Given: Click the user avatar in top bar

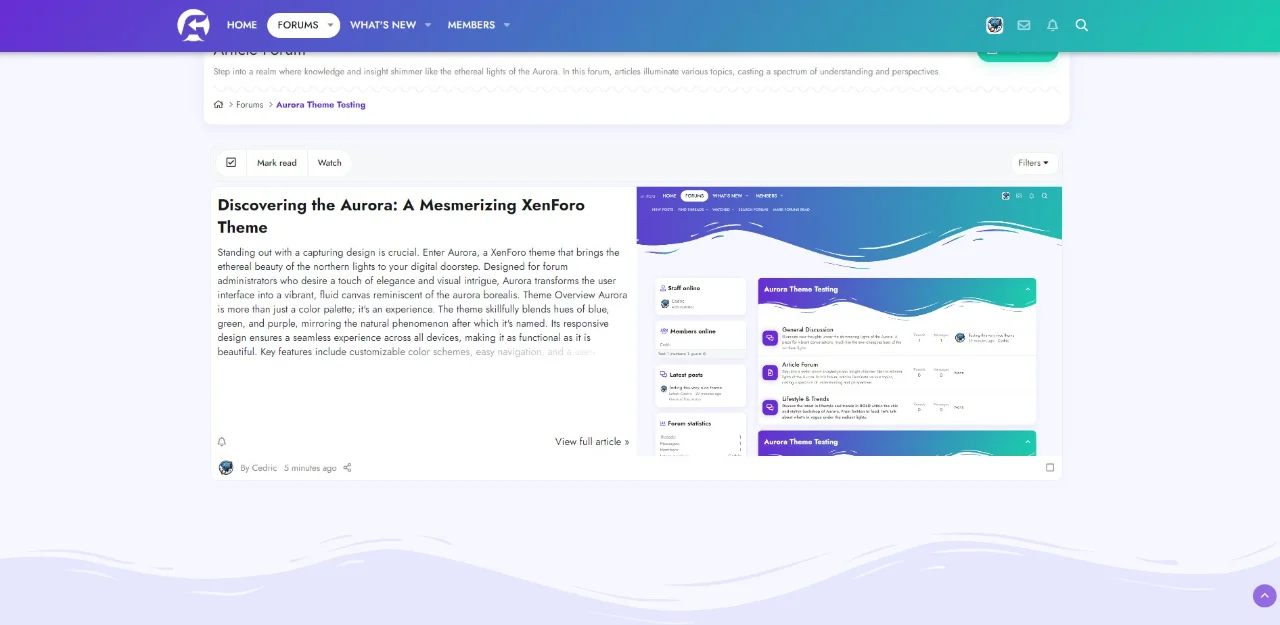Looking at the screenshot, I should click(x=994, y=25).
